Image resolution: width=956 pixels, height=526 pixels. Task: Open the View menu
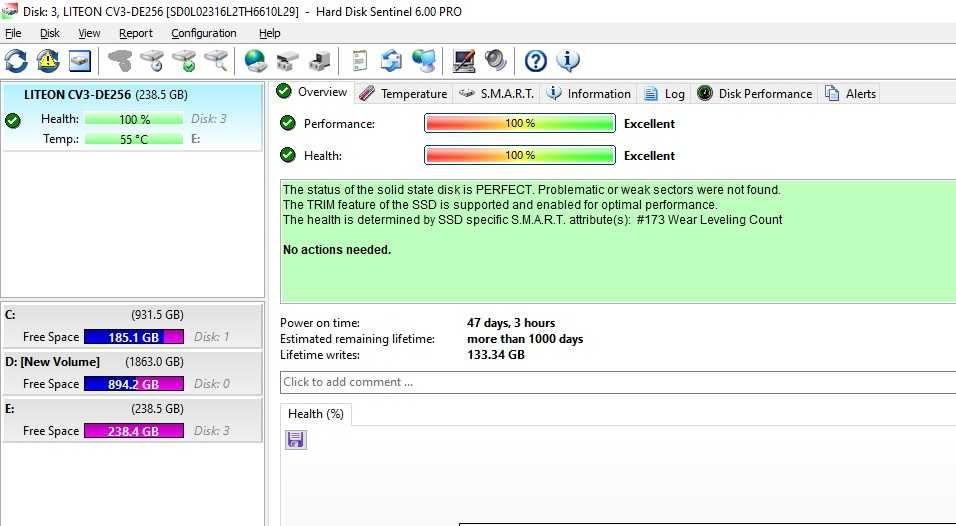click(x=89, y=33)
